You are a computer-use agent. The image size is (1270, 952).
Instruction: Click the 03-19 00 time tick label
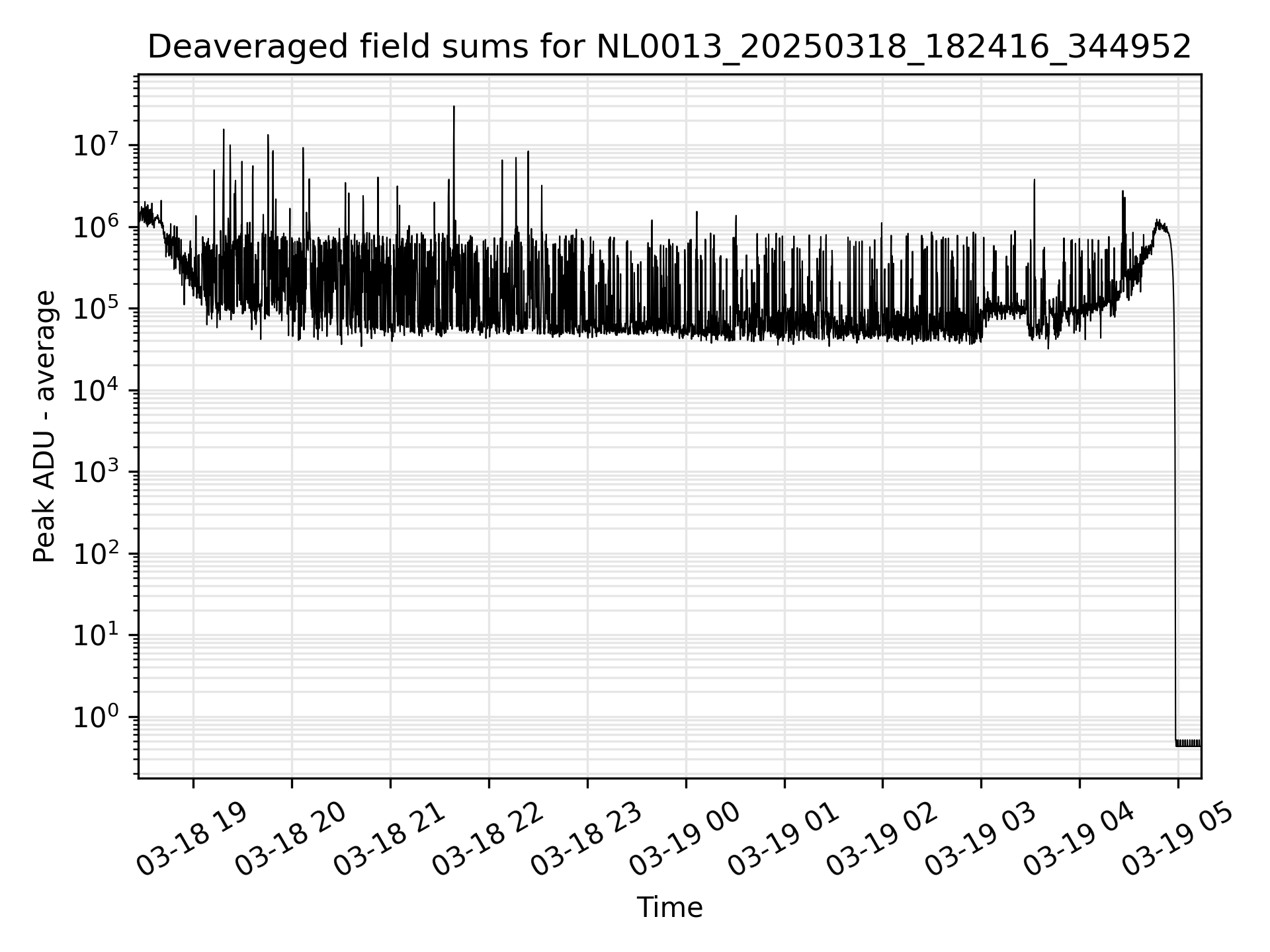tap(685, 838)
